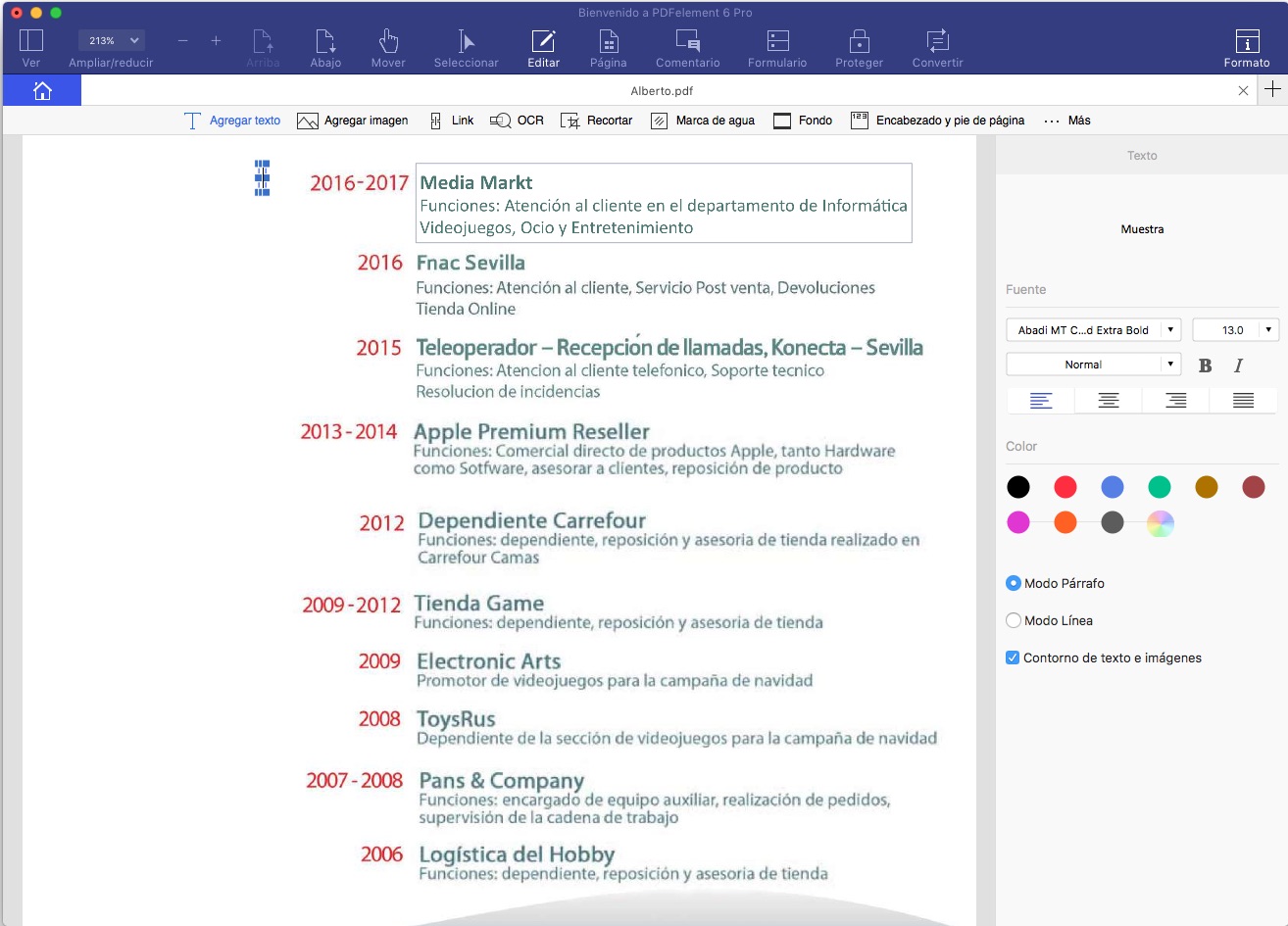Click the Fnac Sevilla heading
The image size is (1288, 926).
[471, 263]
